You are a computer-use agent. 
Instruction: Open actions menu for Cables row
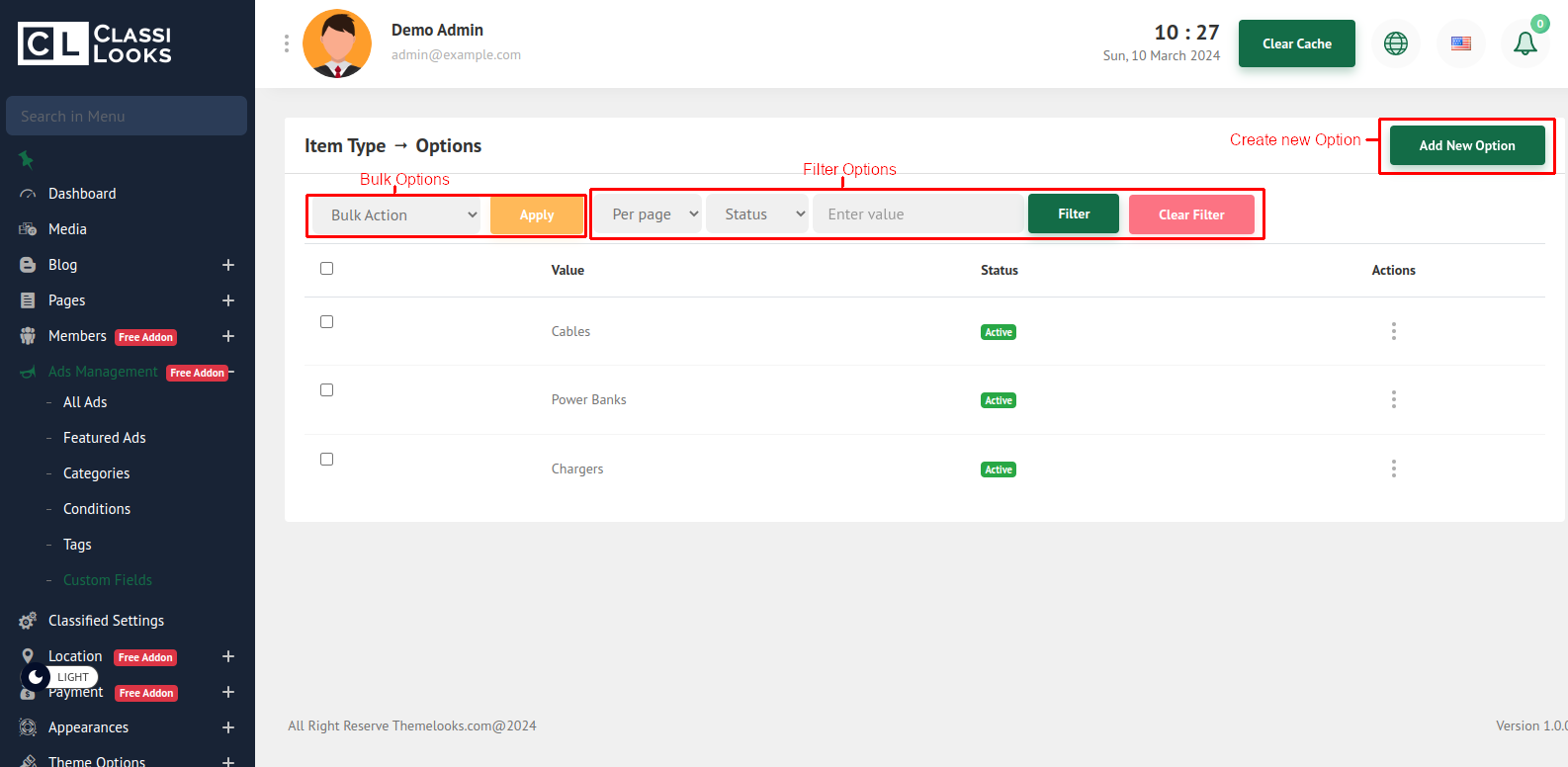pos(1393,331)
